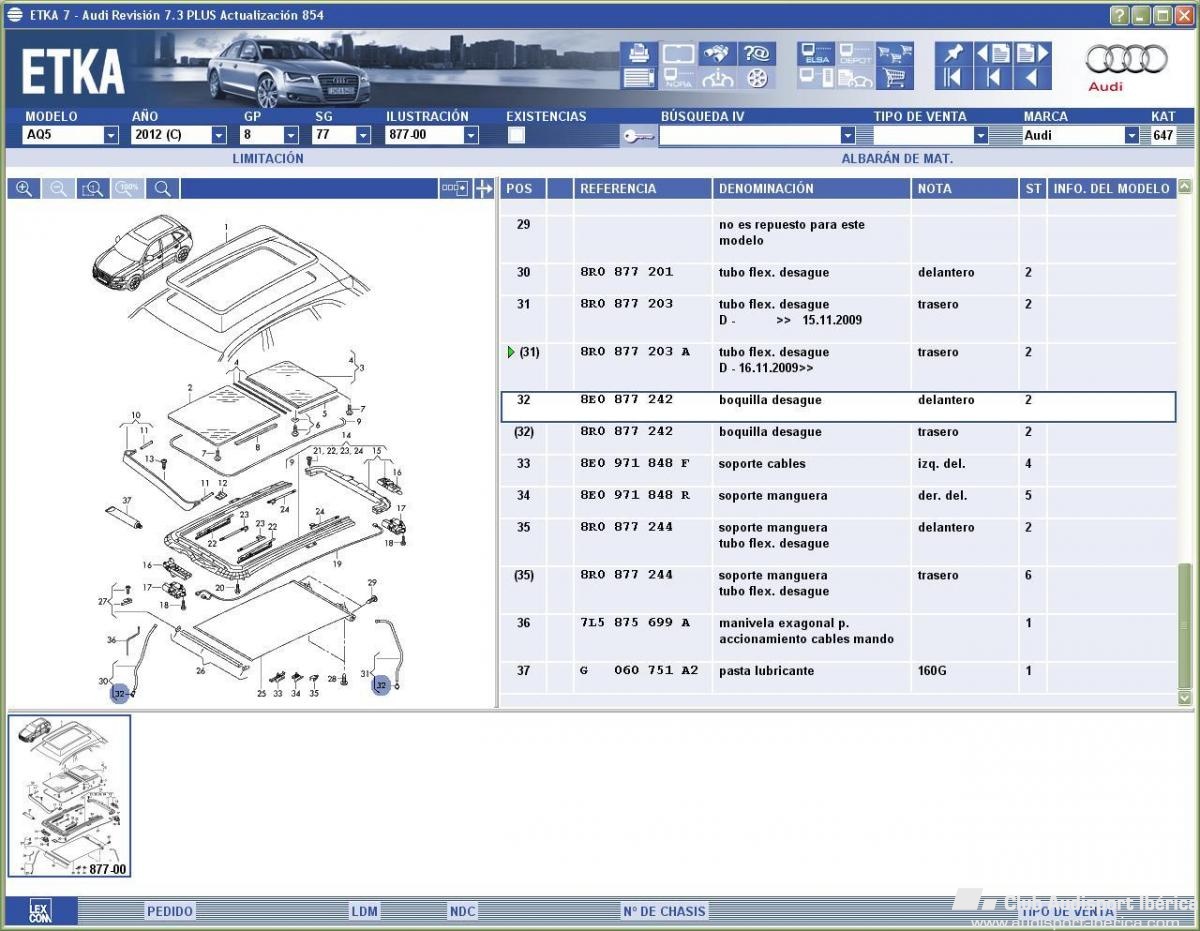Viewport: 1200px width, 931px height.
Task: Expand the TIPO DE VENTA dropdown at top
Action: click(981, 136)
